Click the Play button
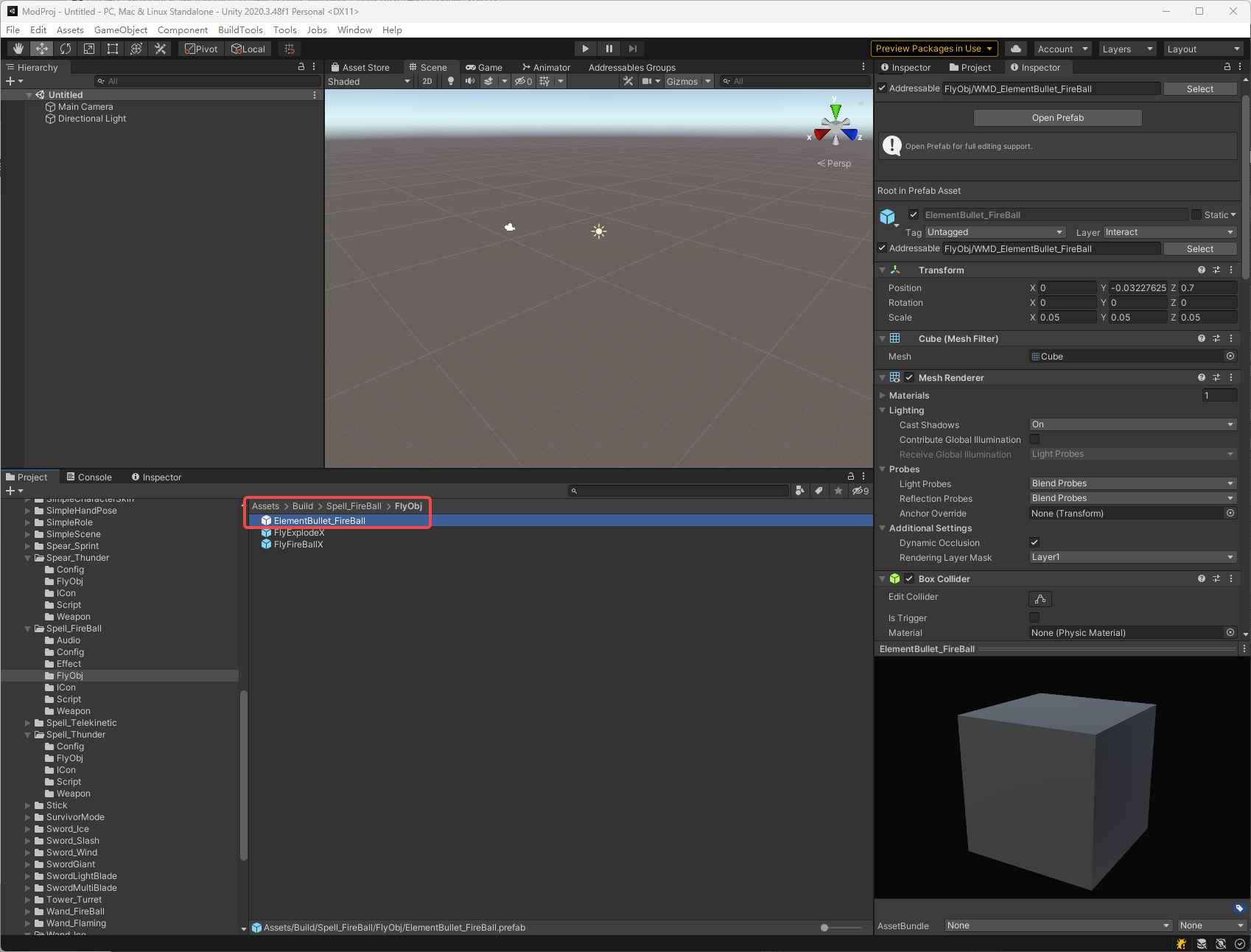The width and height of the screenshot is (1251, 952). click(x=585, y=49)
